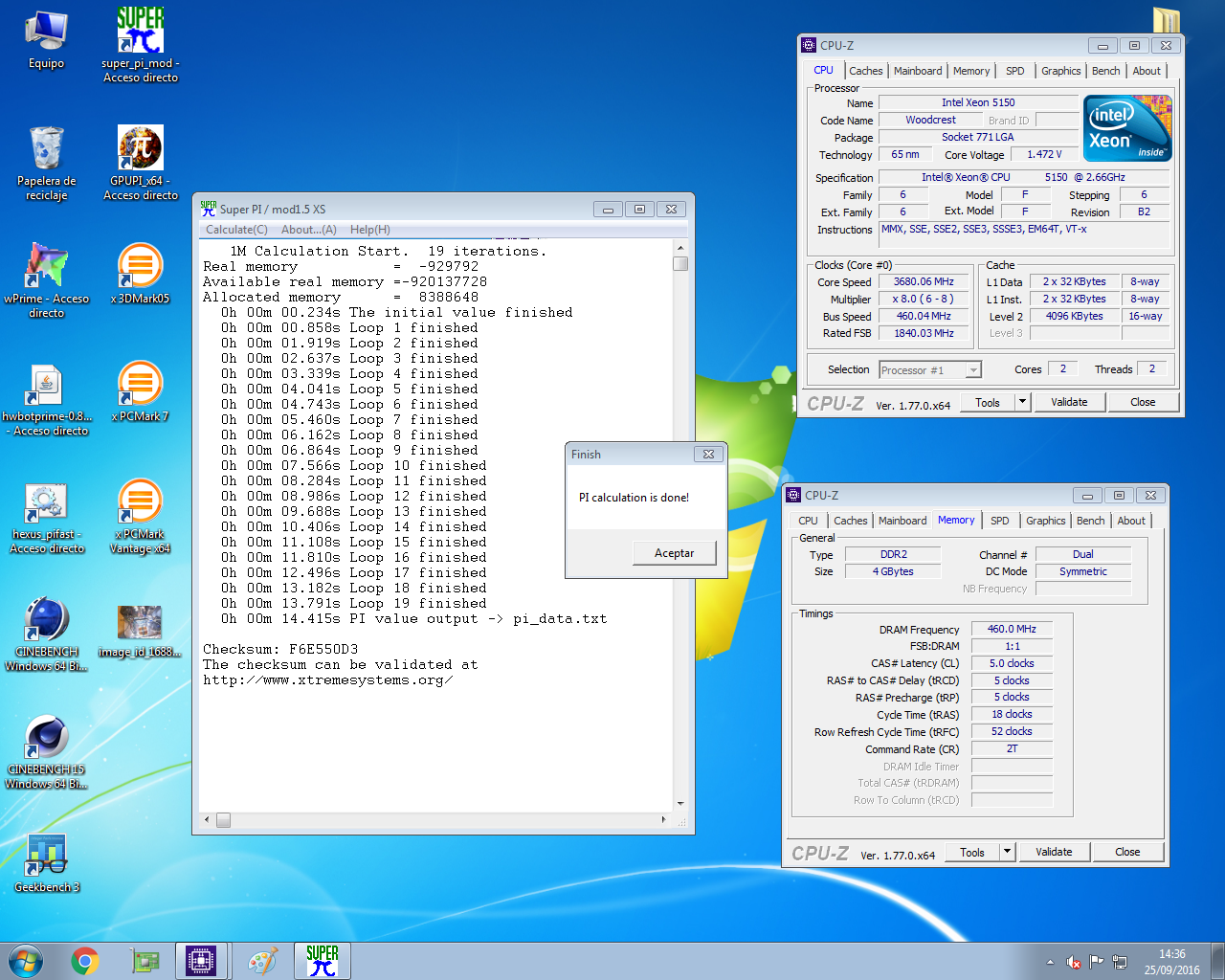Click Super PI vertical scrollbar up arrow

pos(680,247)
